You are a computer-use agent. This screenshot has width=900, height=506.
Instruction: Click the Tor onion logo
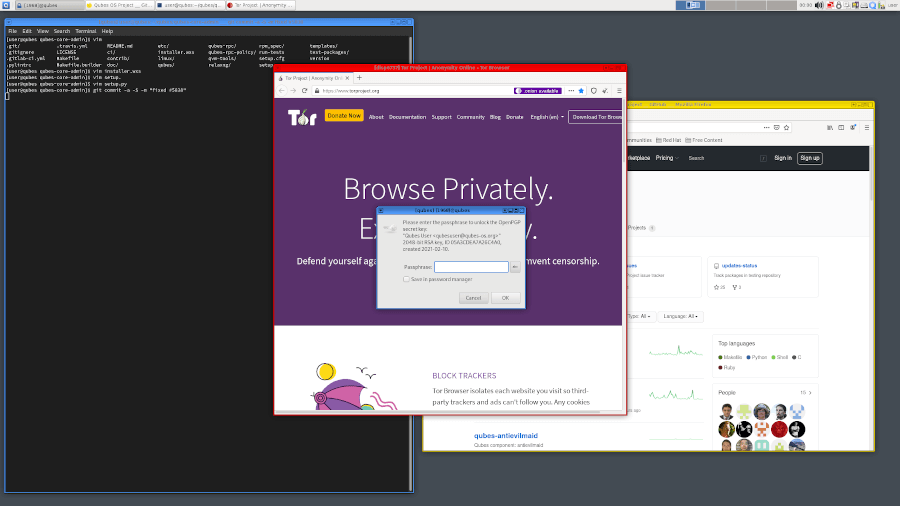click(302, 117)
